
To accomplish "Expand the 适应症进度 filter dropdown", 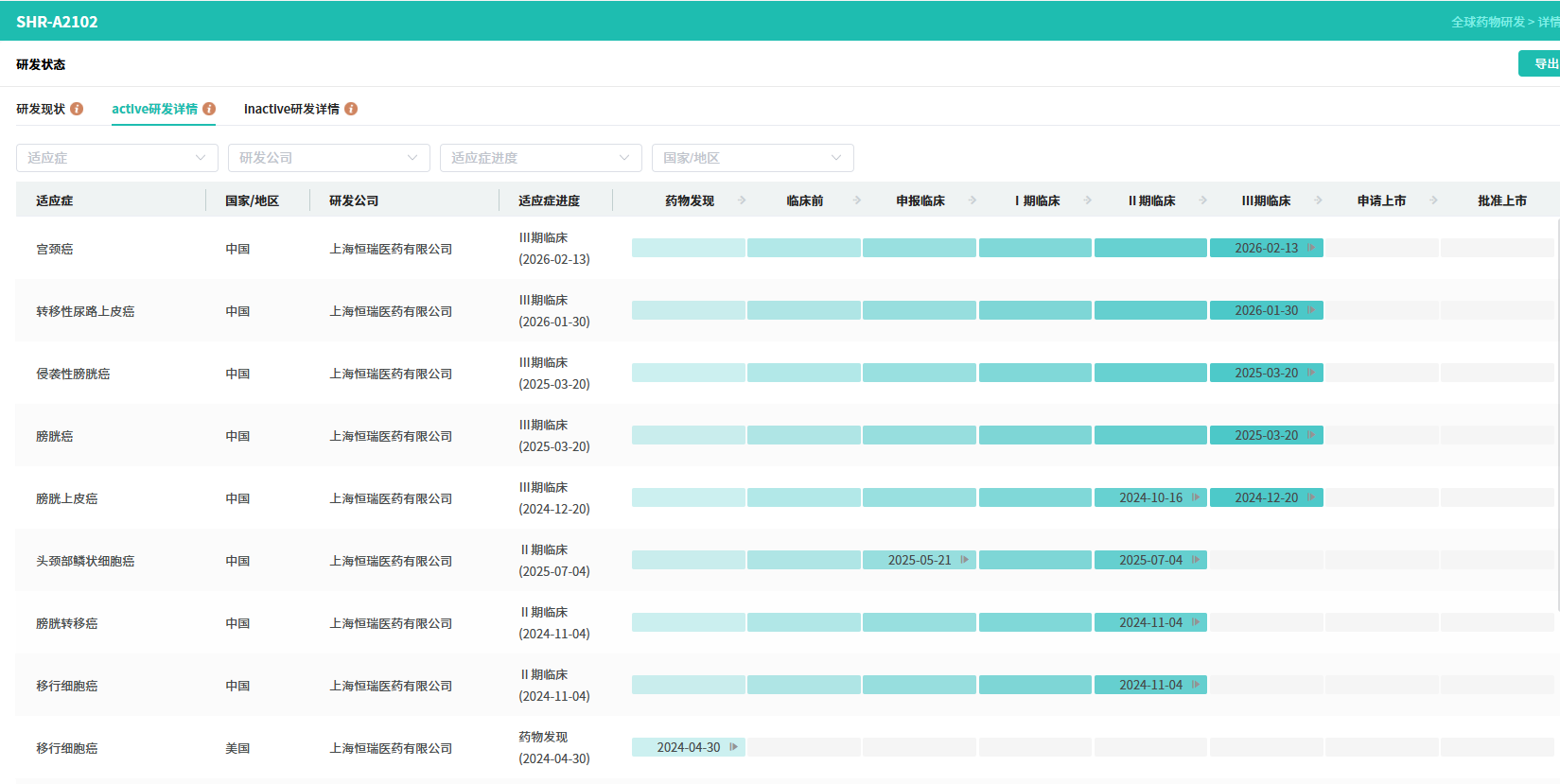I will click(540, 158).
